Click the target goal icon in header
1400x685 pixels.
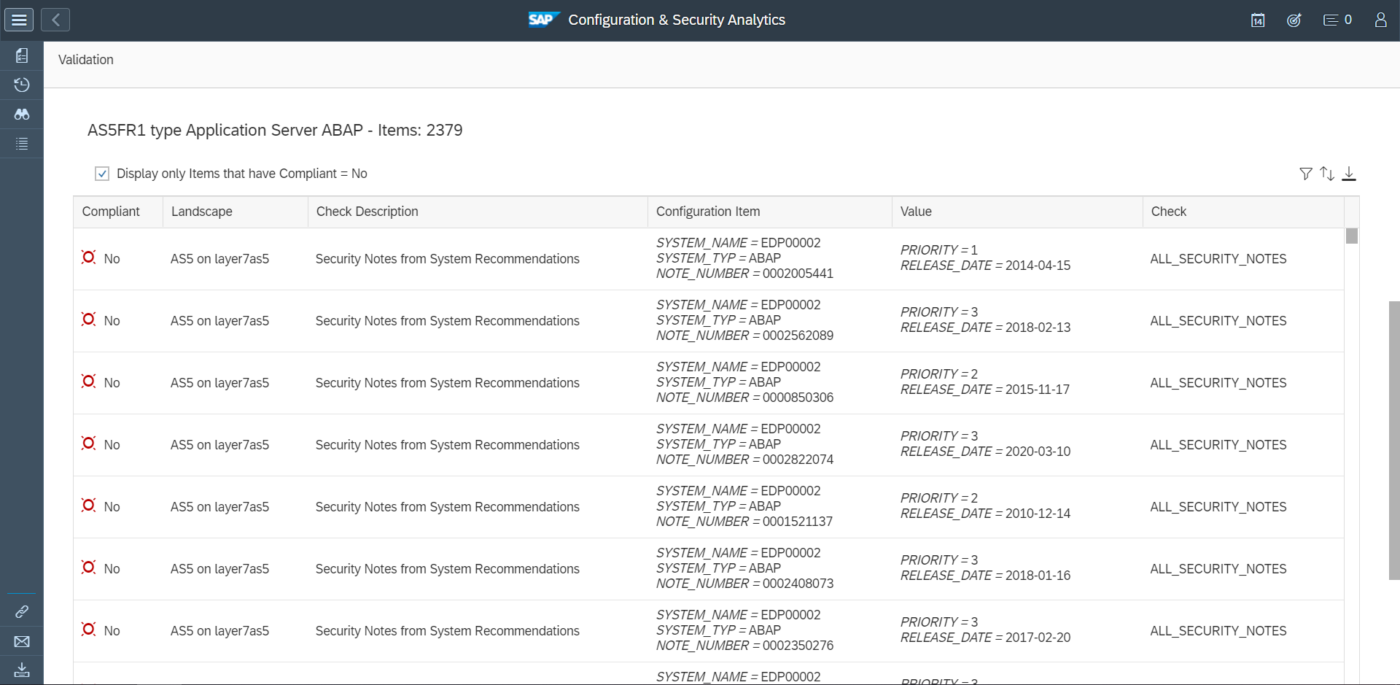click(x=1294, y=20)
